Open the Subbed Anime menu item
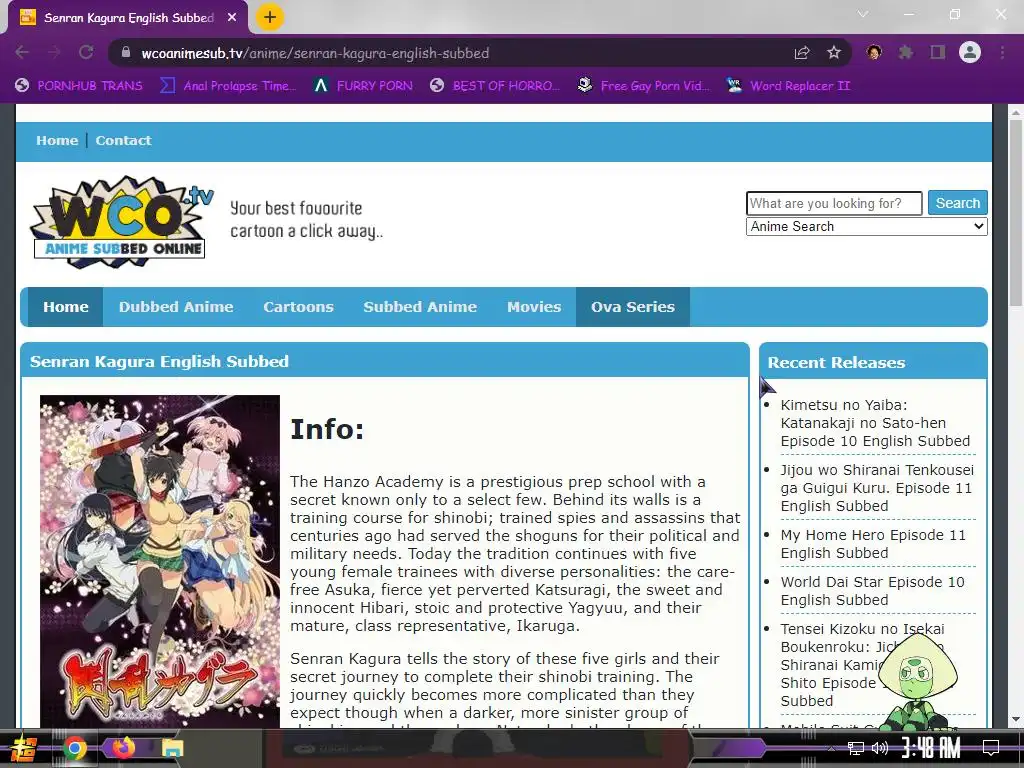 (x=420, y=307)
